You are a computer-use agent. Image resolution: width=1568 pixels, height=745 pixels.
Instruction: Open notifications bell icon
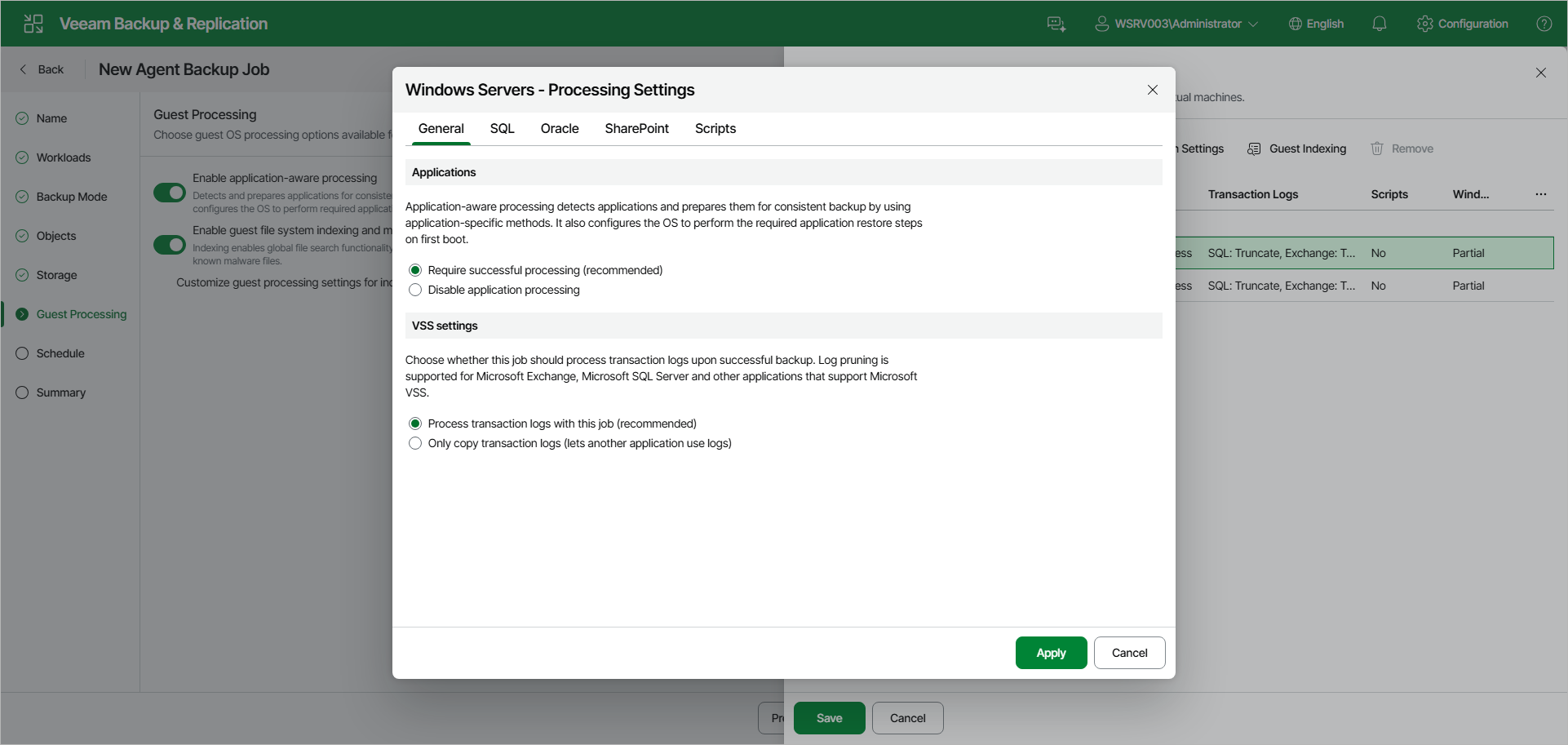point(1380,24)
